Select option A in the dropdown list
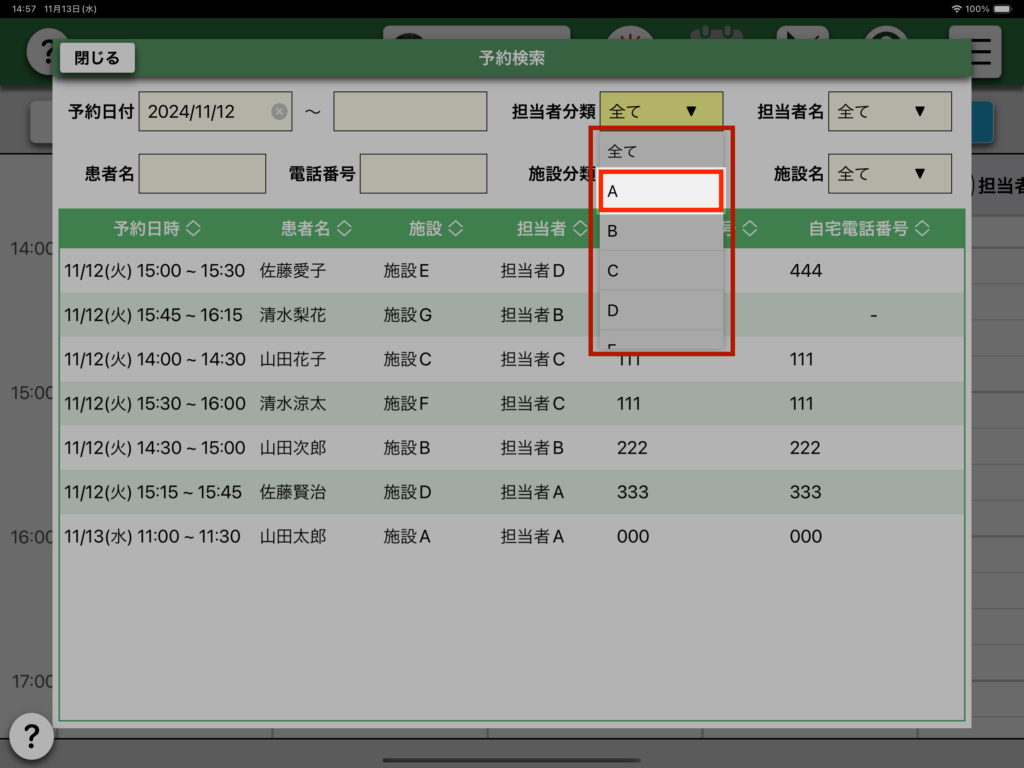Image resolution: width=1024 pixels, height=768 pixels. click(661, 191)
